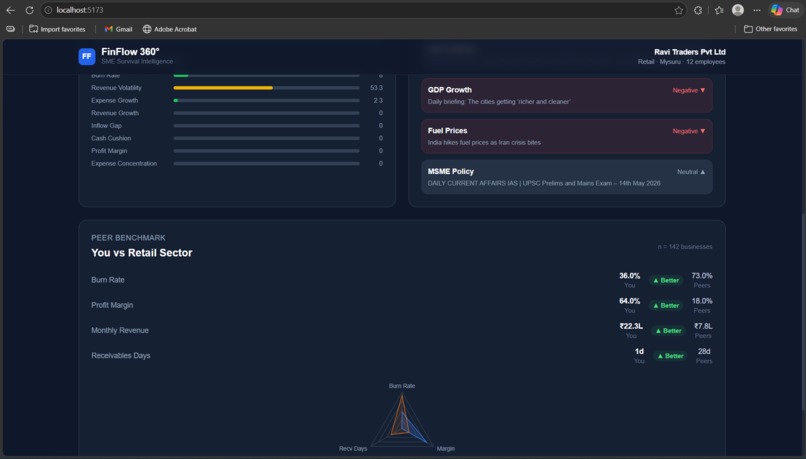Click the radar chart triangle
This screenshot has height=459, width=806.
[402, 419]
